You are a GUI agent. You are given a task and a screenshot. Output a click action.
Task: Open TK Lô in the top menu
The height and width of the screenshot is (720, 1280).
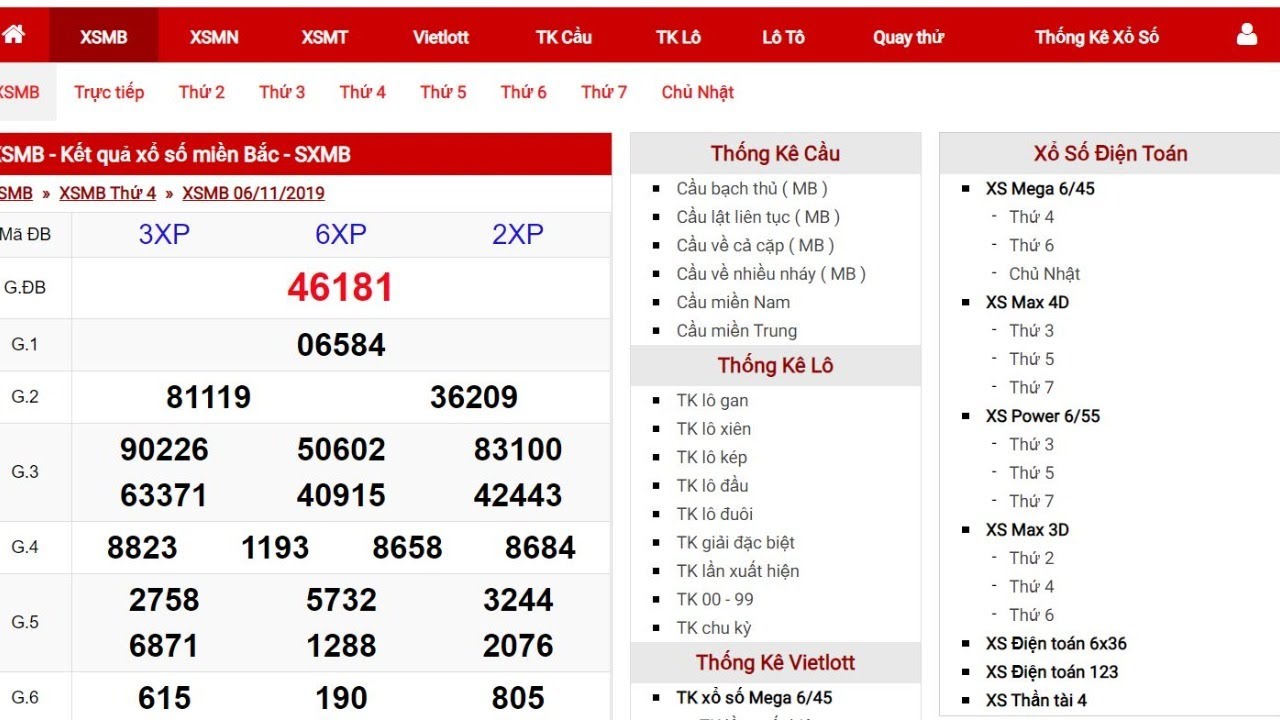click(x=678, y=37)
